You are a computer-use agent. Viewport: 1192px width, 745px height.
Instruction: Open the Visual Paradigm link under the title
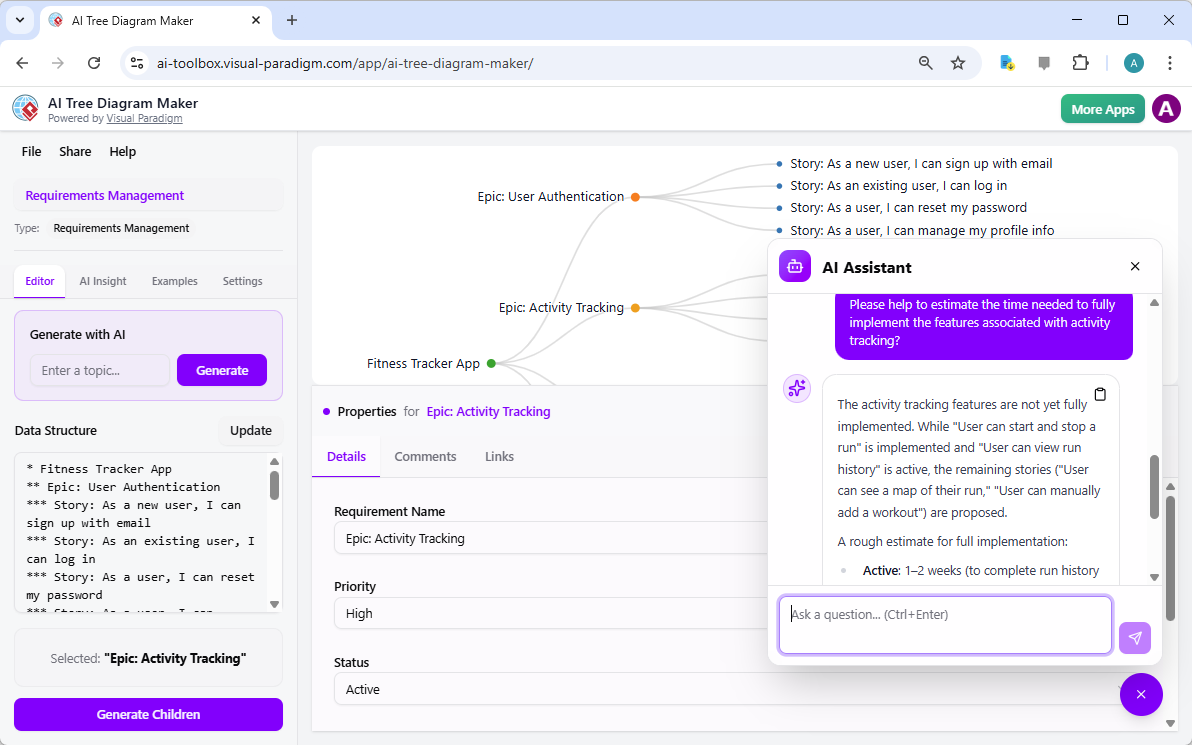144,117
